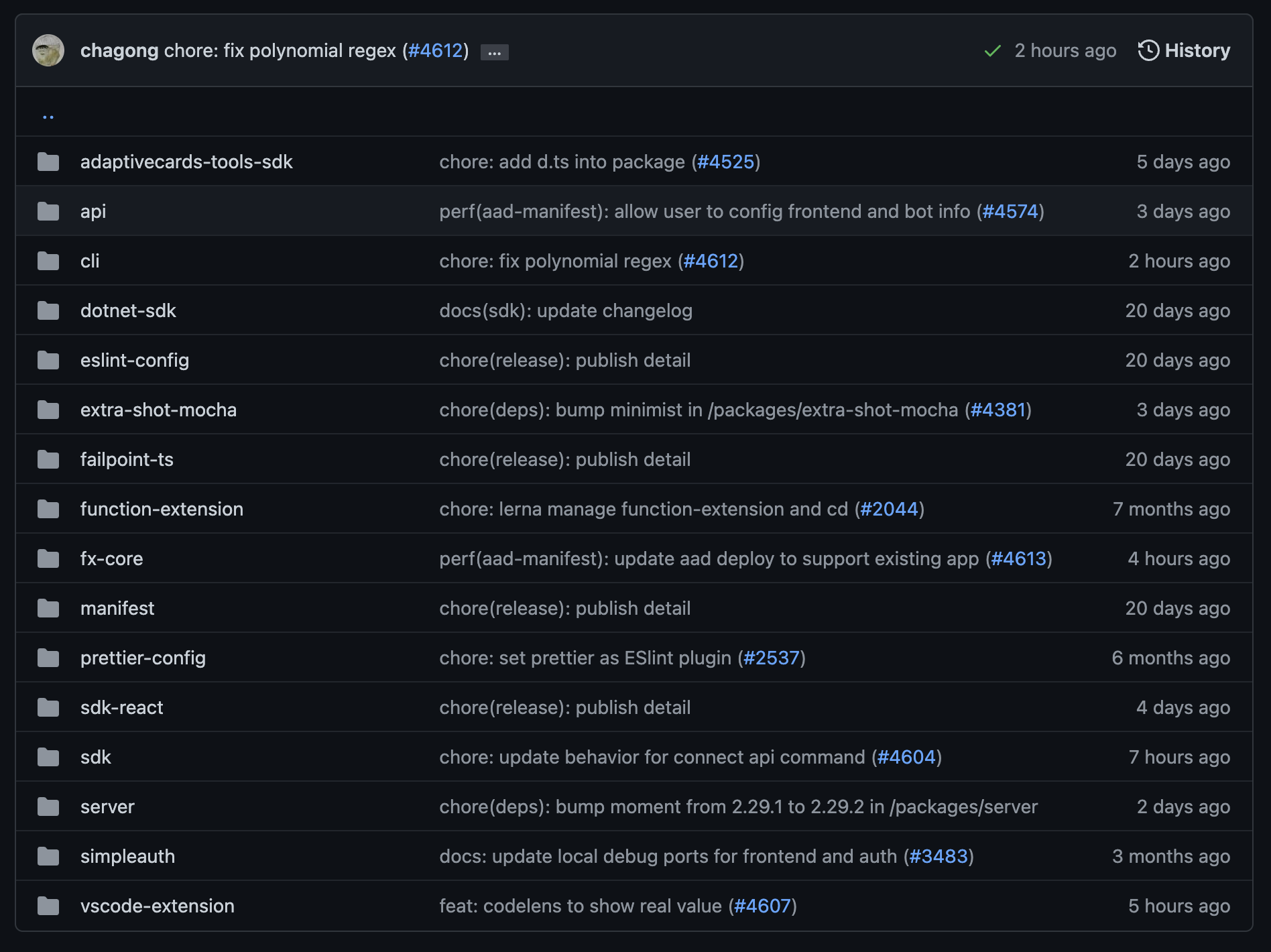Viewport: 1271px width, 952px height.
Task: Open pull request #4612 in header
Action: pyautogui.click(x=436, y=51)
